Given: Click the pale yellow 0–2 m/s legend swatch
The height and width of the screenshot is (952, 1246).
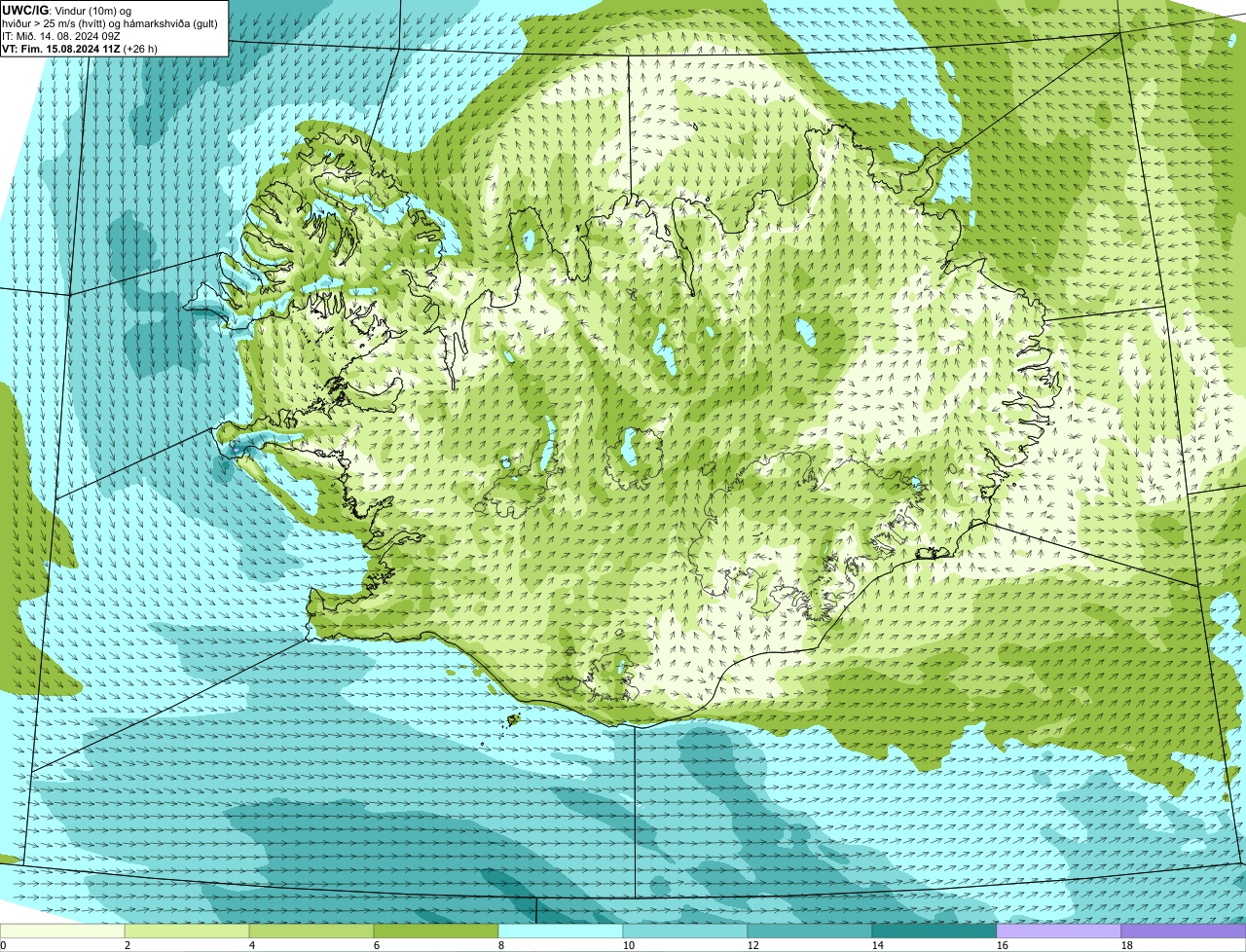Looking at the screenshot, I should [x=62, y=932].
